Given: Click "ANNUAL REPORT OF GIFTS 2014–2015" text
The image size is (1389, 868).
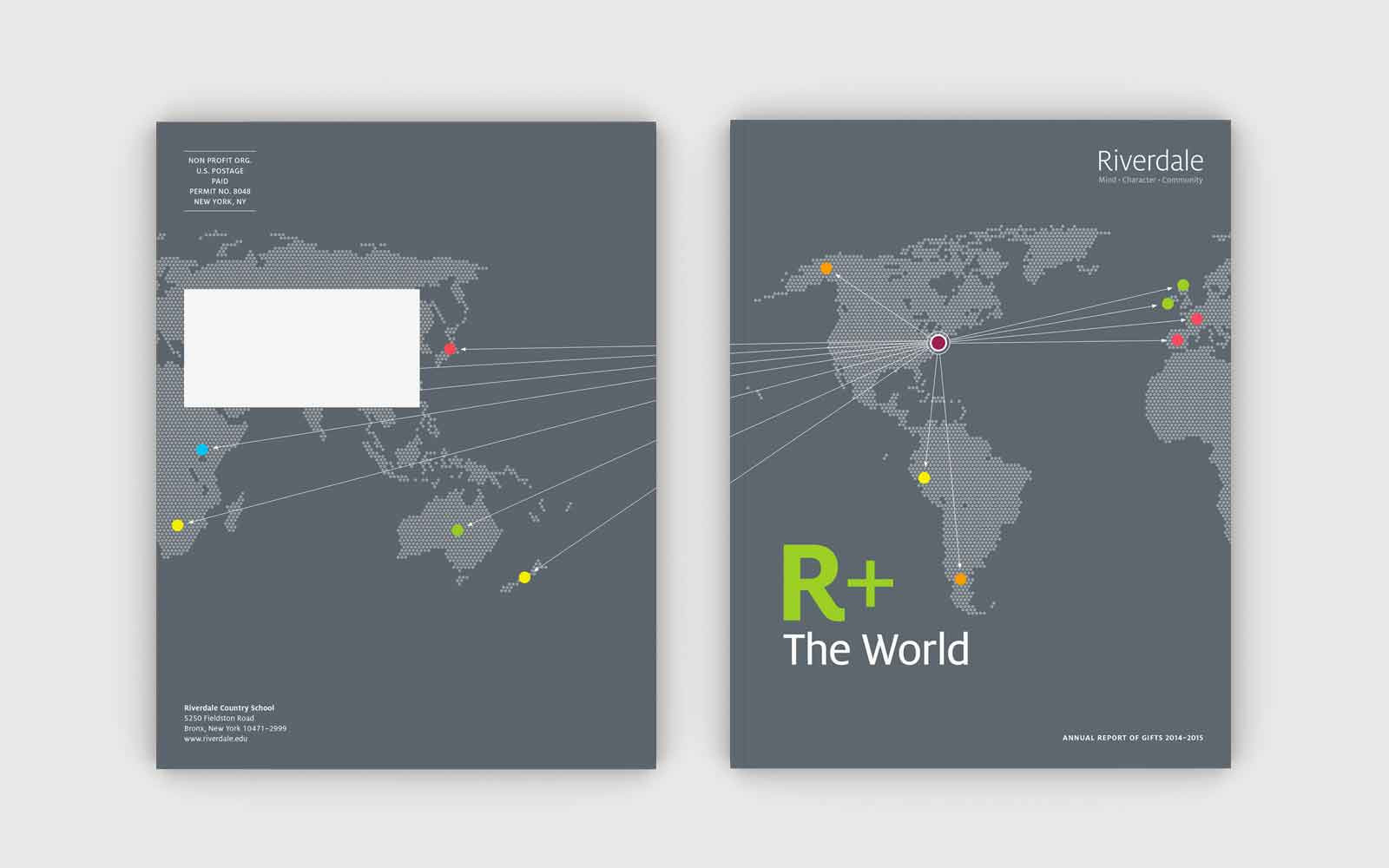Looking at the screenshot, I should tap(1133, 739).
